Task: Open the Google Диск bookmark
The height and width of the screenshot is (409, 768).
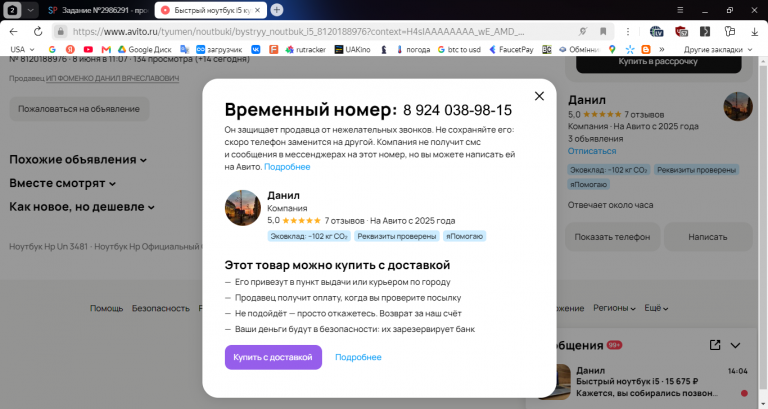Action: (145, 49)
